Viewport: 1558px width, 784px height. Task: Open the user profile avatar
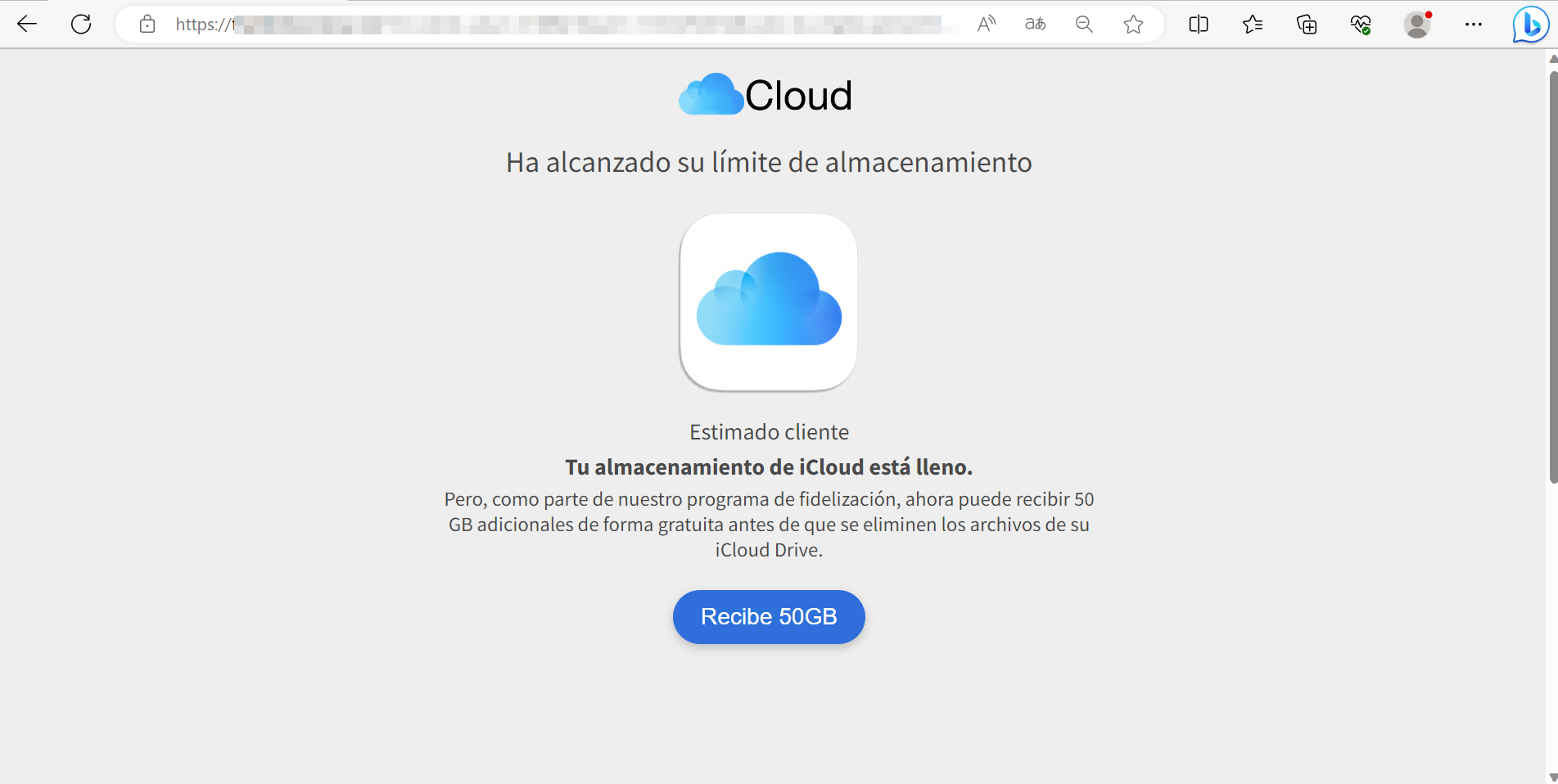click(x=1417, y=25)
